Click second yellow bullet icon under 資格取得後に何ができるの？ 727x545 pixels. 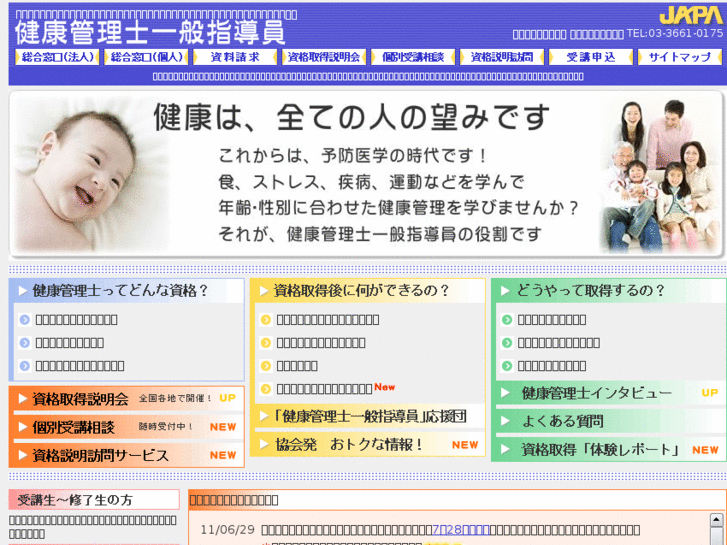(266, 343)
